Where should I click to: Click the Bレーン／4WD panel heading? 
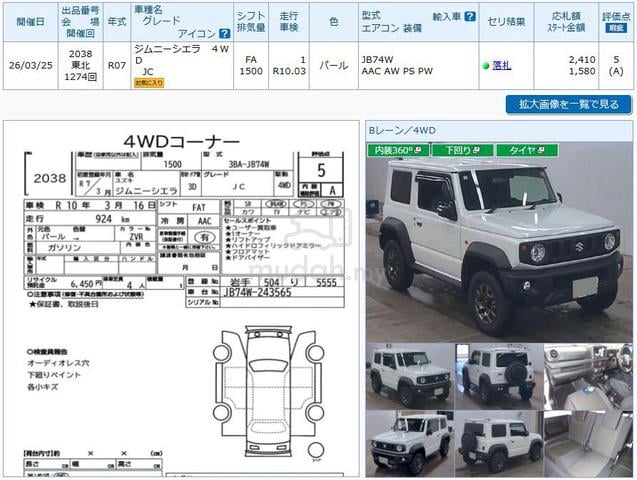coord(402,130)
